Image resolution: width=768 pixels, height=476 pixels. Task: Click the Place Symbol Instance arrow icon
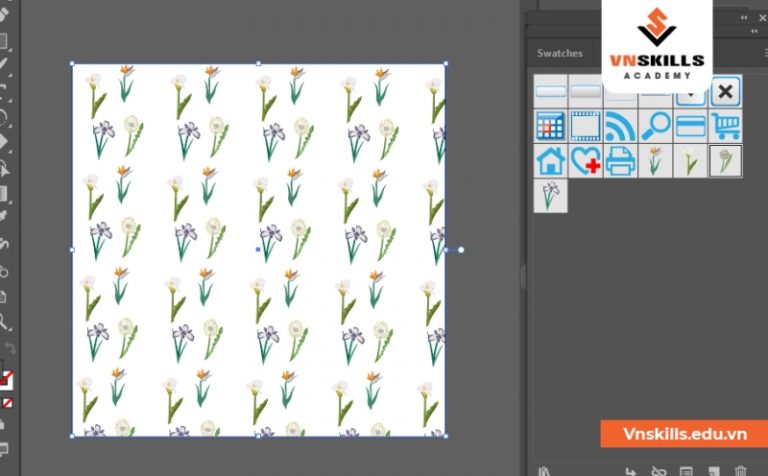point(631,472)
